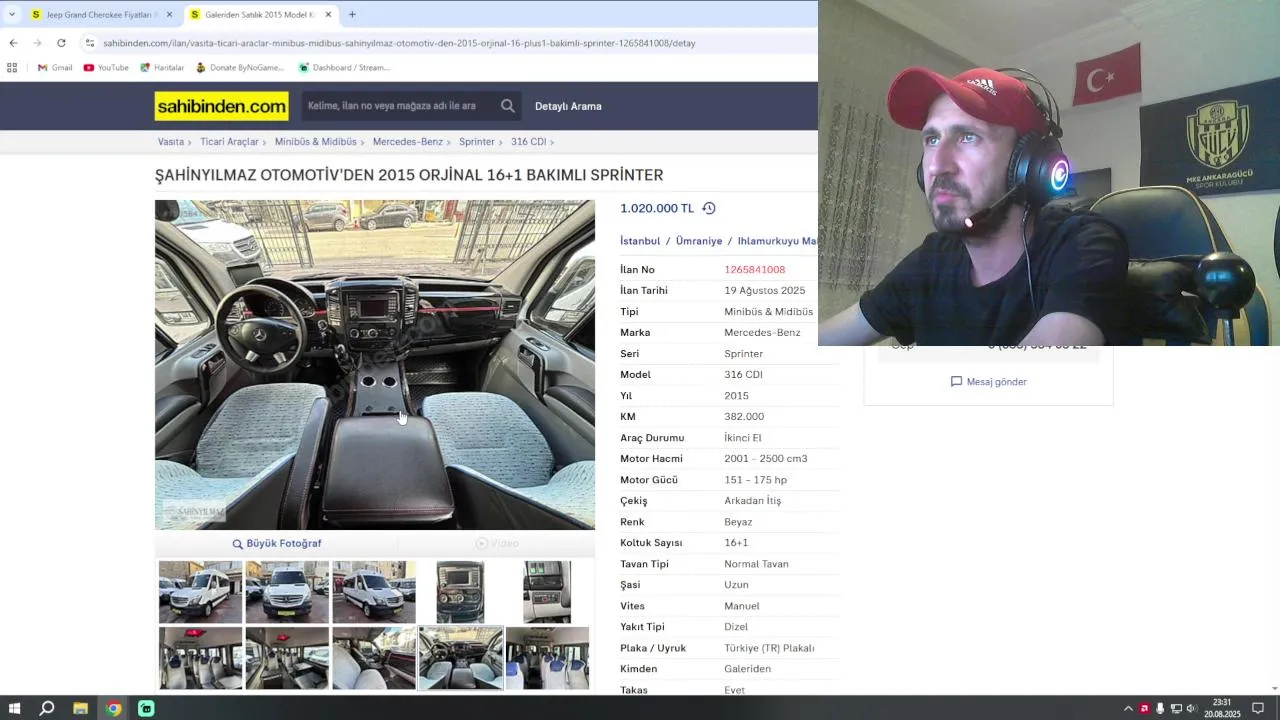
Task: Click Büyük Fotoğraf button
Action: pyautogui.click(x=277, y=543)
